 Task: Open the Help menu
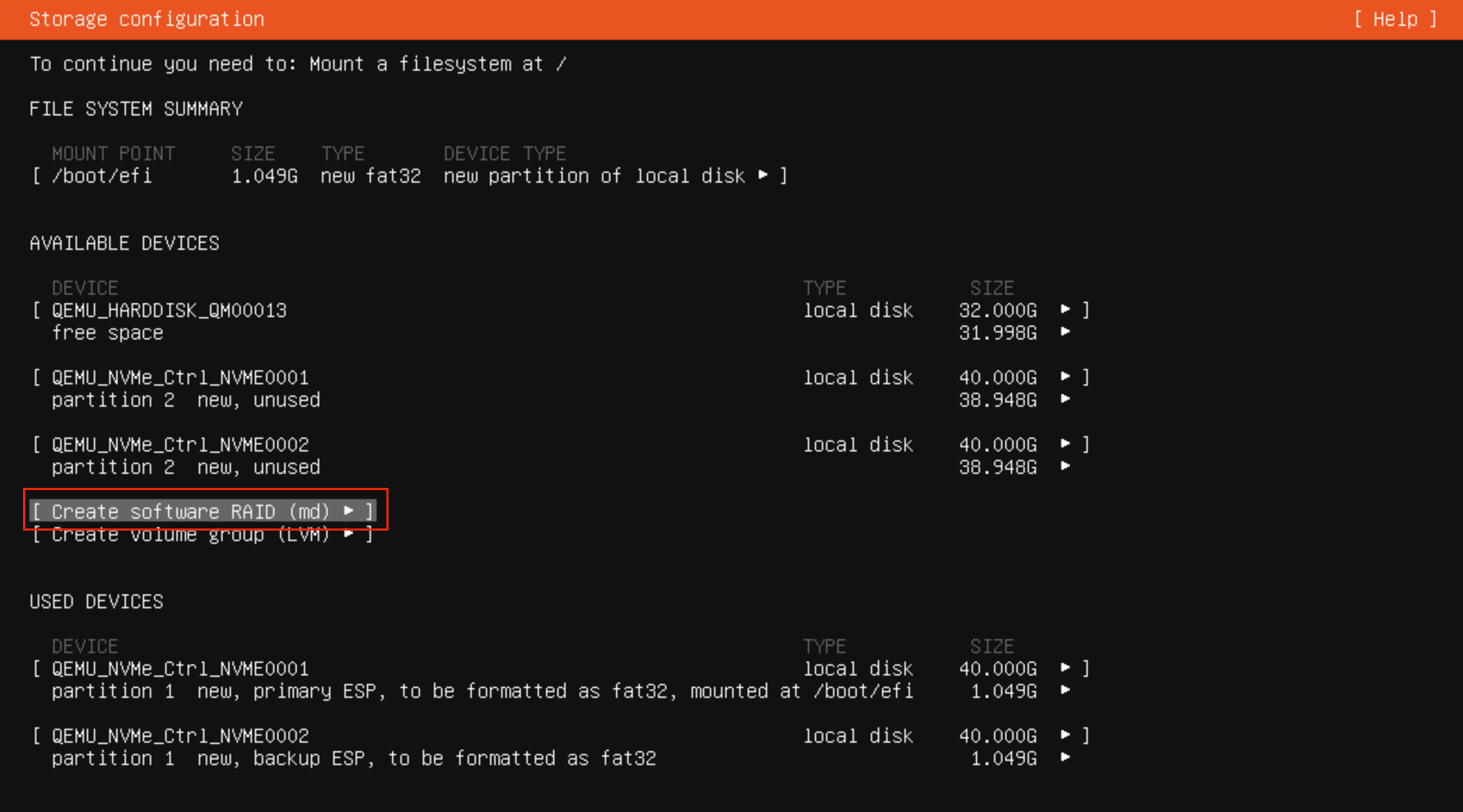click(1393, 19)
